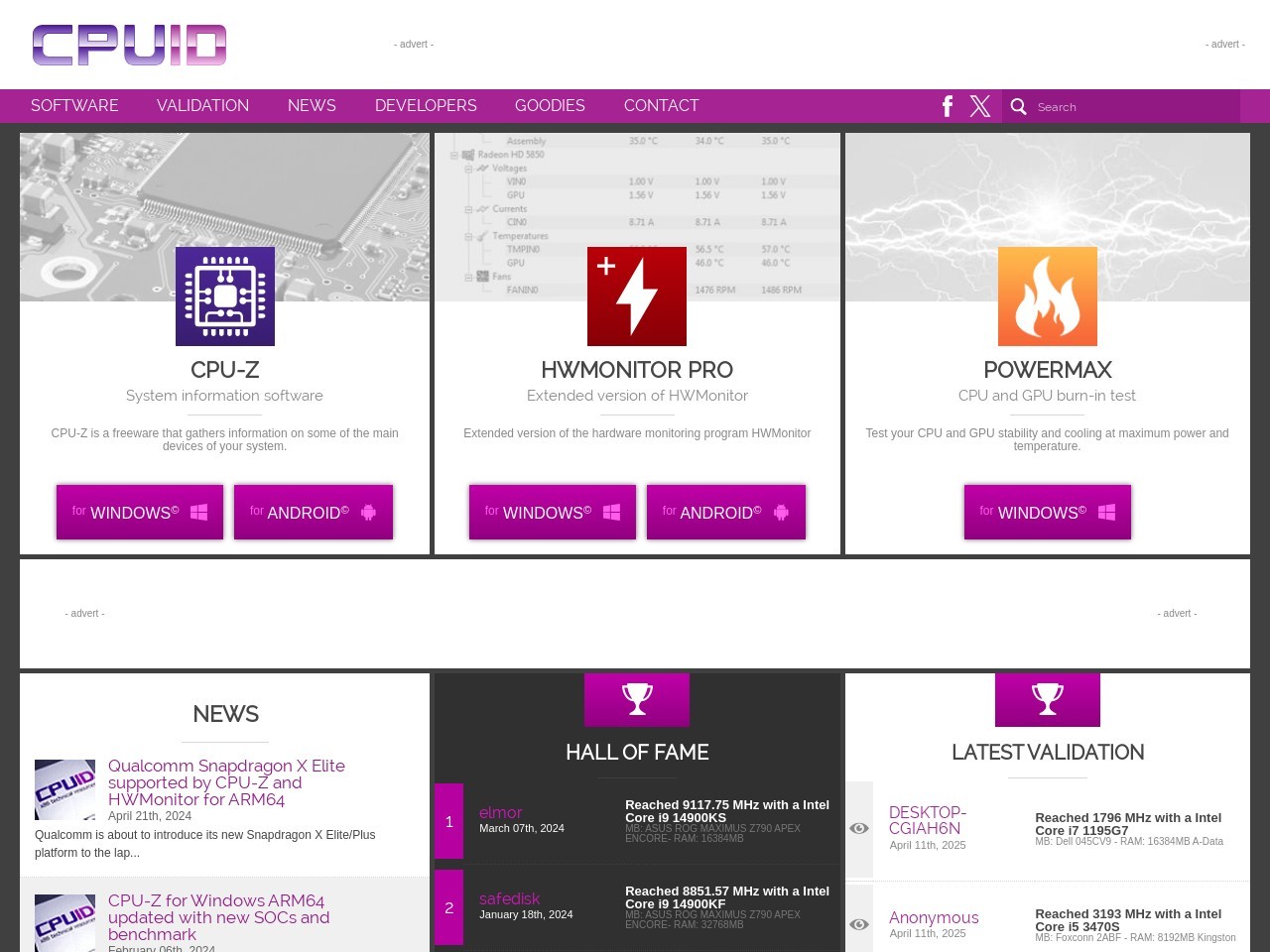Viewport: 1270px width, 952px height.
Task: Click the Qualcomm Snapdragon news thumbnail
Action: click(64, 789)
